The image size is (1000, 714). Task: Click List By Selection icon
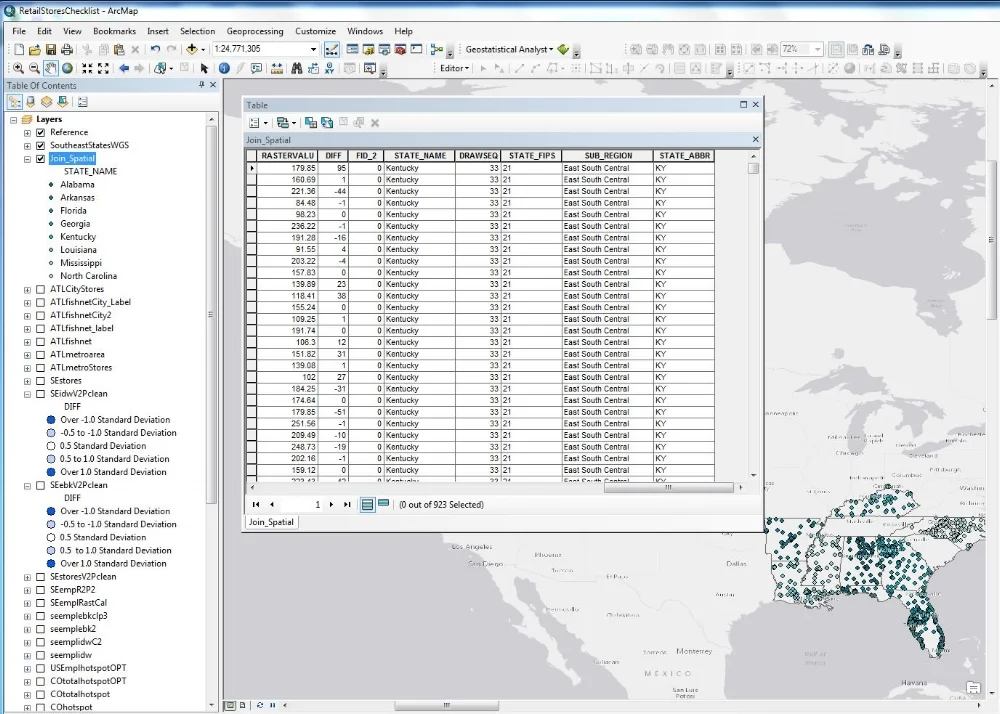point(62,101)
